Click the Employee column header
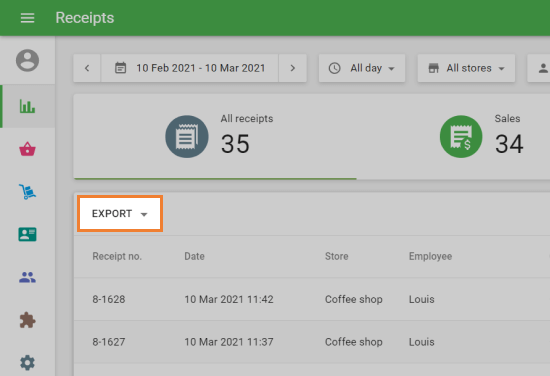The height and width of the screenshot is (376, 550). pyautogui.click(x=430, y=256)
